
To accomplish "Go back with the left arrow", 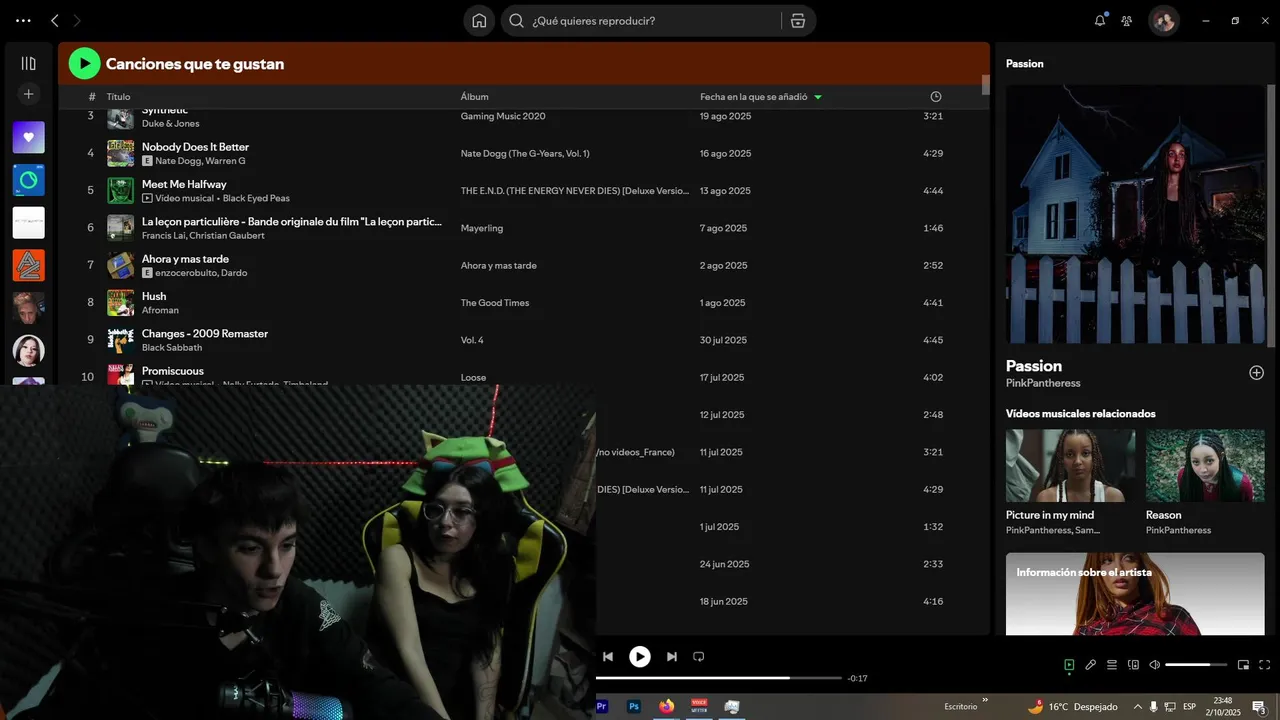I will [x=55, y=20].
